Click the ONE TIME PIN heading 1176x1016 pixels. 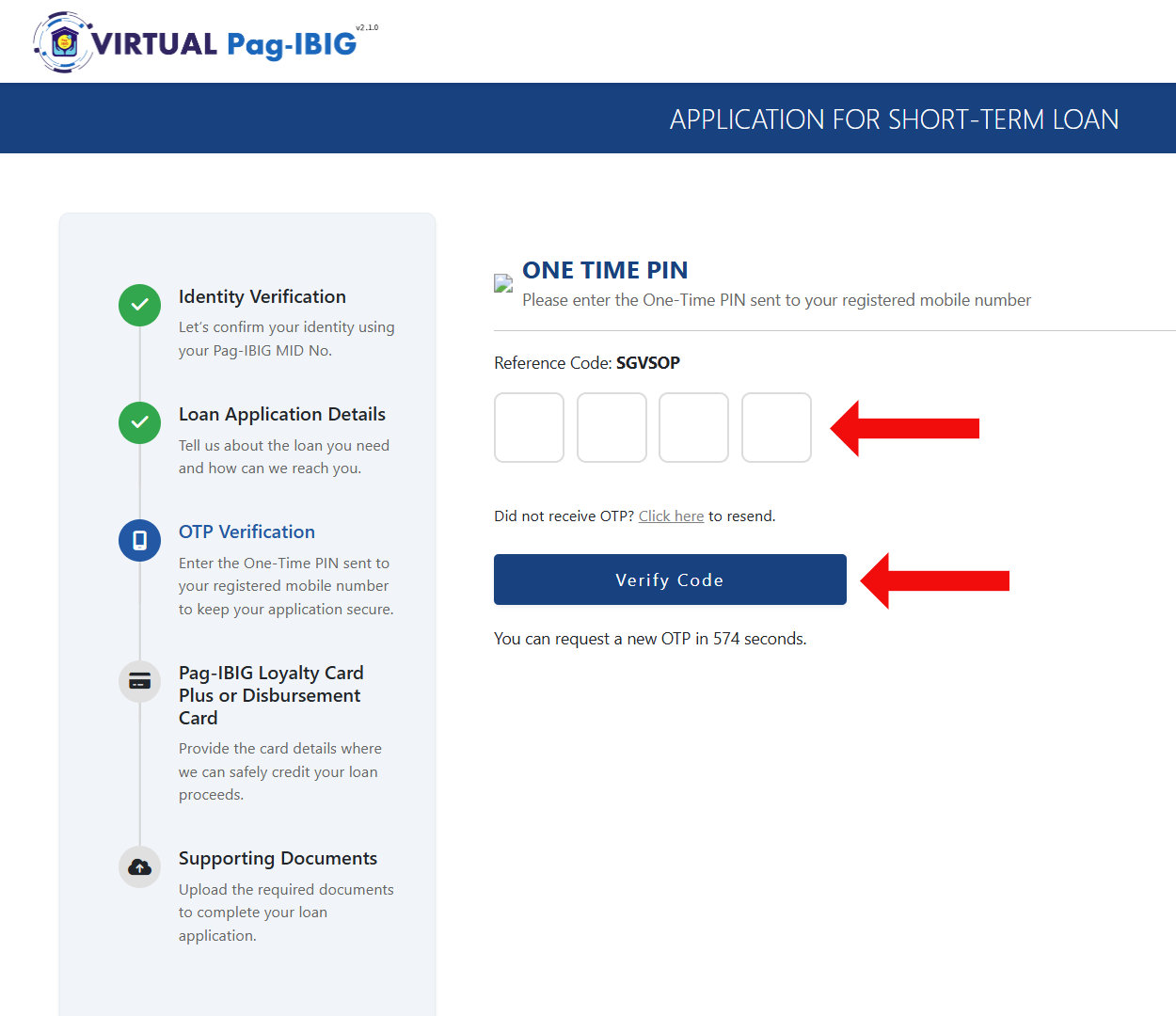[x=605, y=270]
